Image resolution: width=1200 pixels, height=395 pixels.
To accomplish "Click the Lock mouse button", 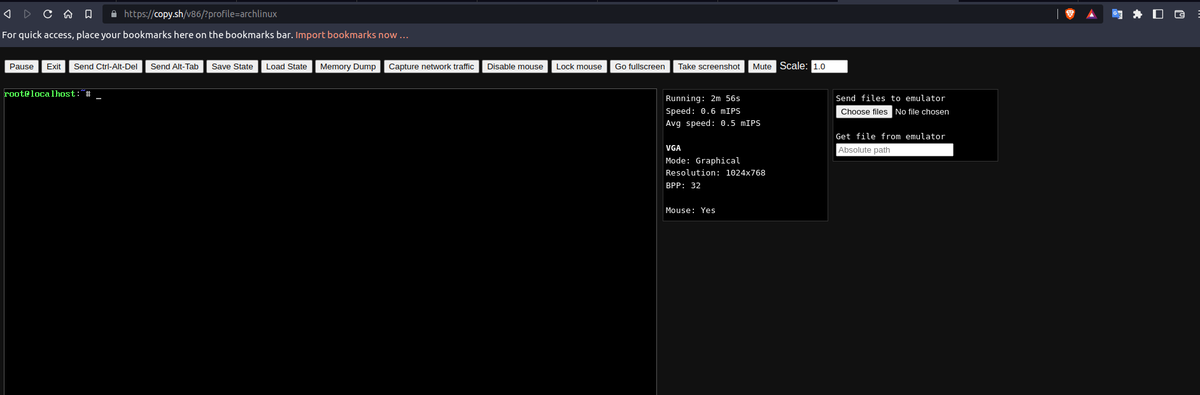I will (579, 67).
